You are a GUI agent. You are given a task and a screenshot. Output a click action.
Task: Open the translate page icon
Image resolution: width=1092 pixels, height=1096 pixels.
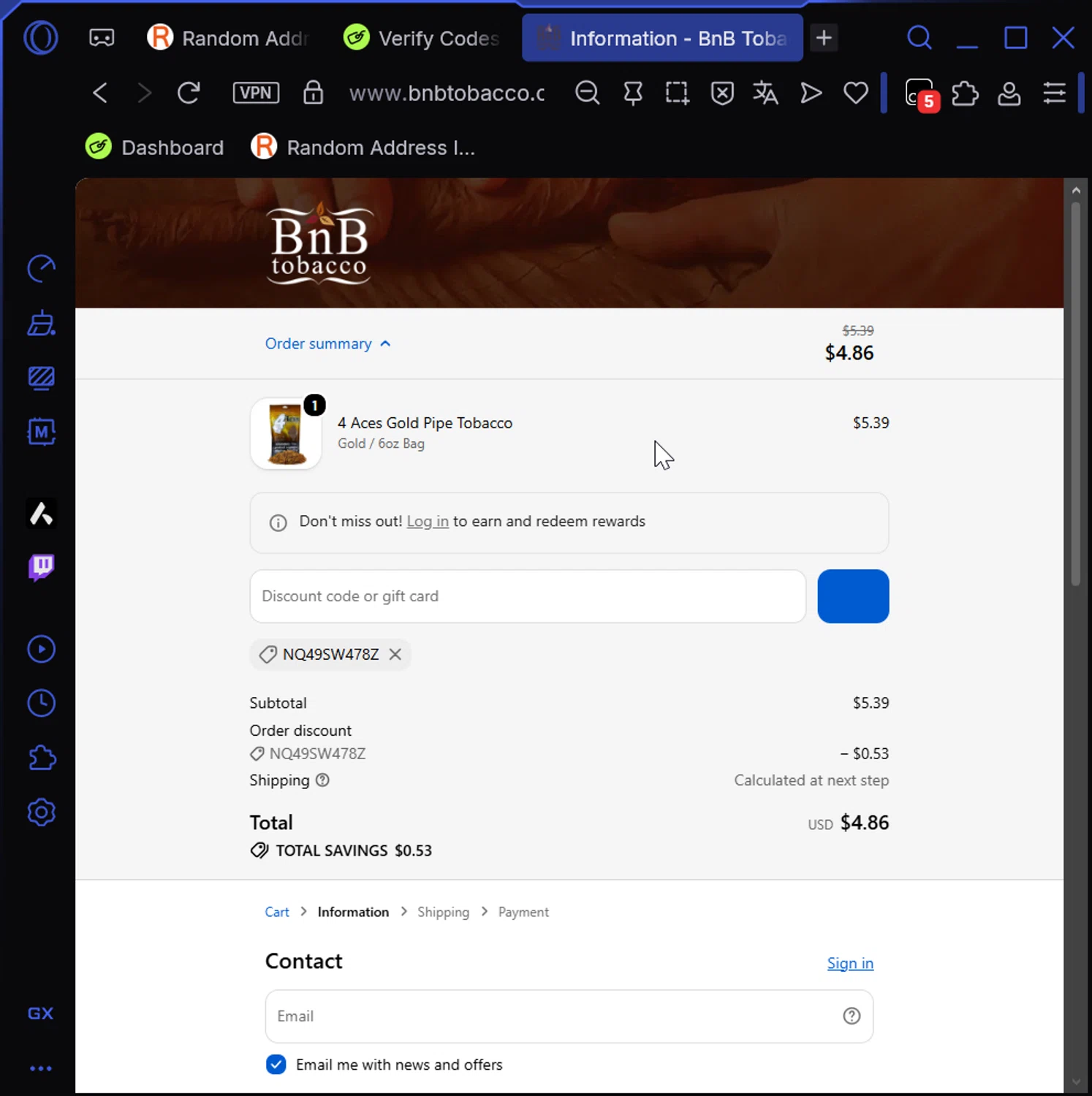[765, 93]
